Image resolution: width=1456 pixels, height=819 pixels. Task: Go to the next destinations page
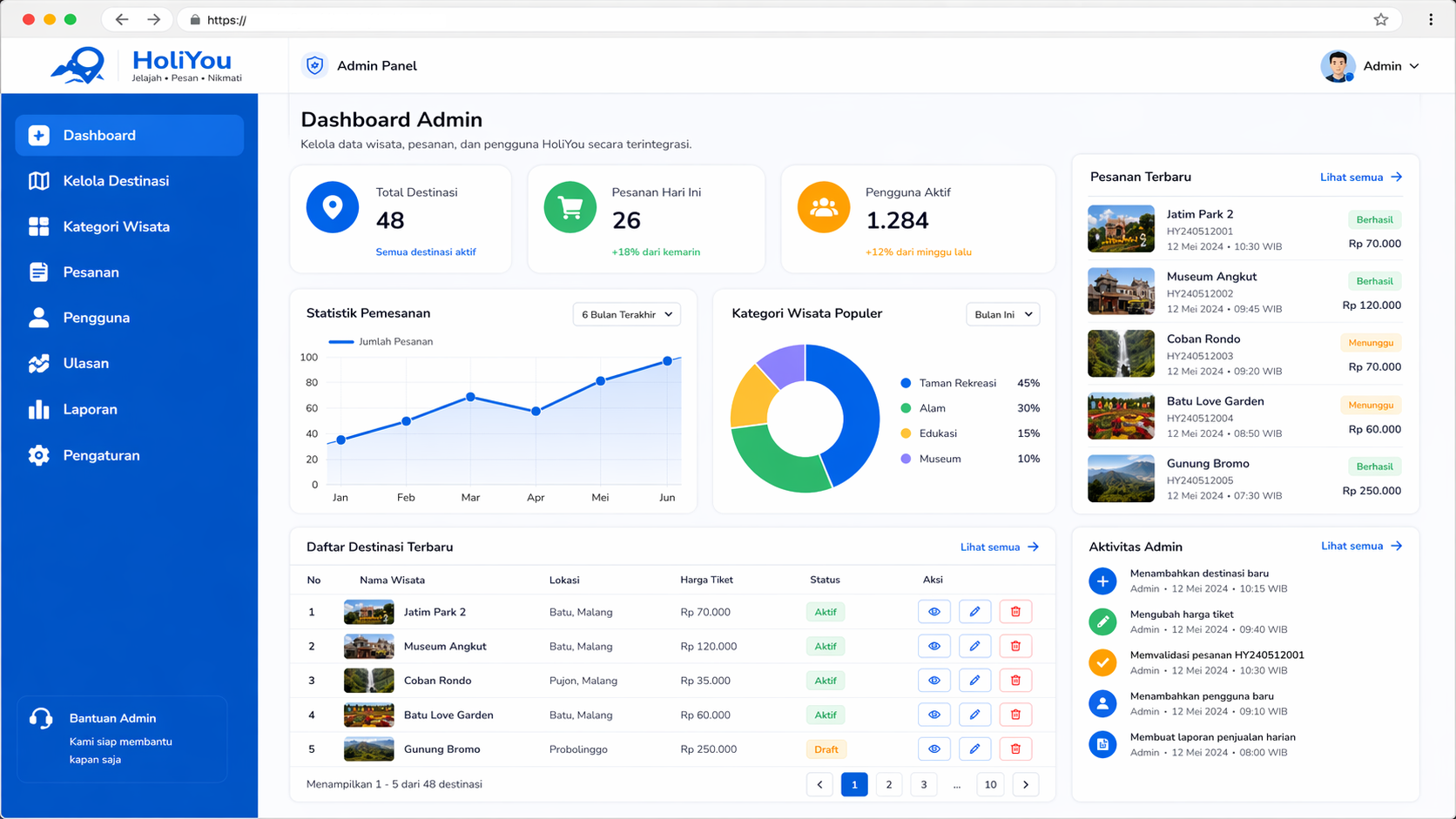(x=1026, y=784)
